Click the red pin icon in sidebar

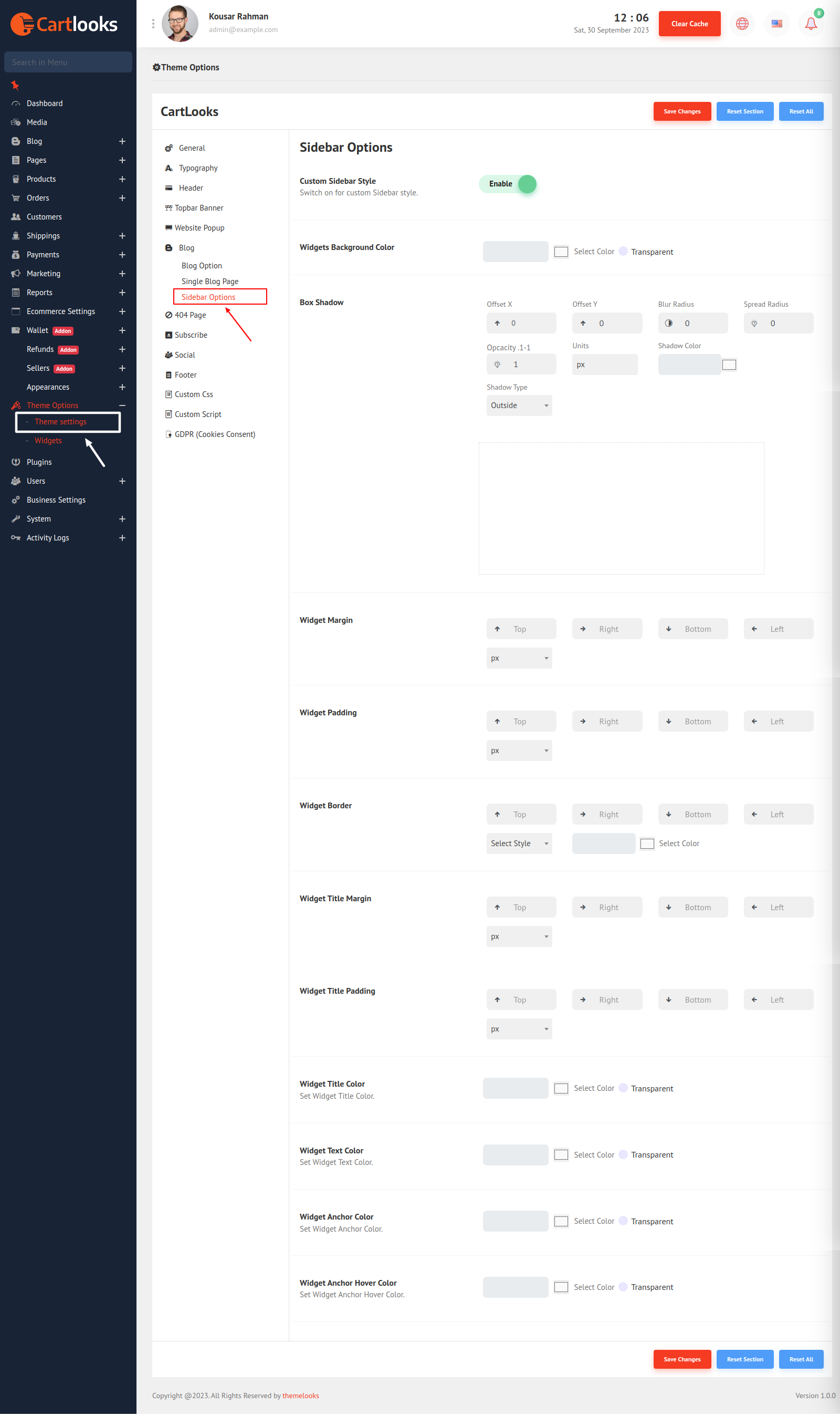pyautogui.click(x=15, y=86)
